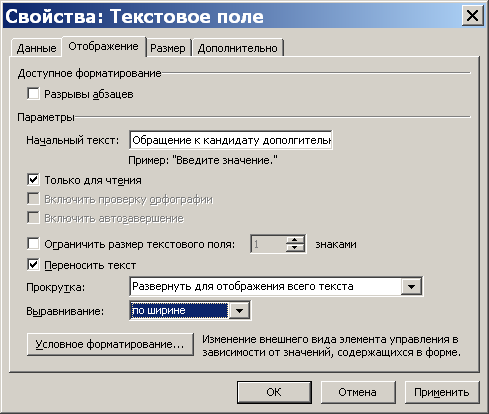This screenshot has width=489, height=414.
Task: Open the Выравнивание dropdown arrow
Action: click(x=239, y=311)
